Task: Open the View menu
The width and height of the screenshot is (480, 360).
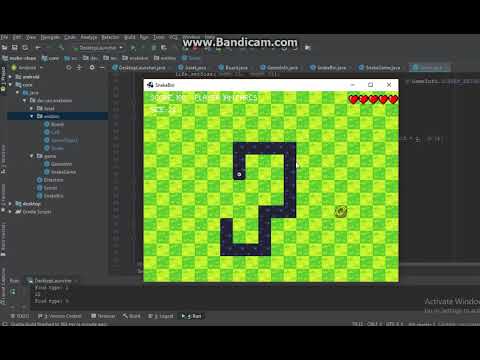Action: [31, 37]
